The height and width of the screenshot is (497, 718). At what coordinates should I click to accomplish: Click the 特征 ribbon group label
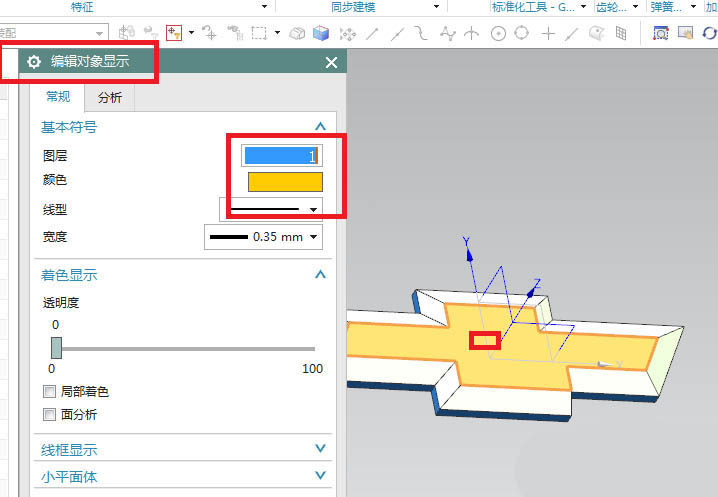pos(82,7)
